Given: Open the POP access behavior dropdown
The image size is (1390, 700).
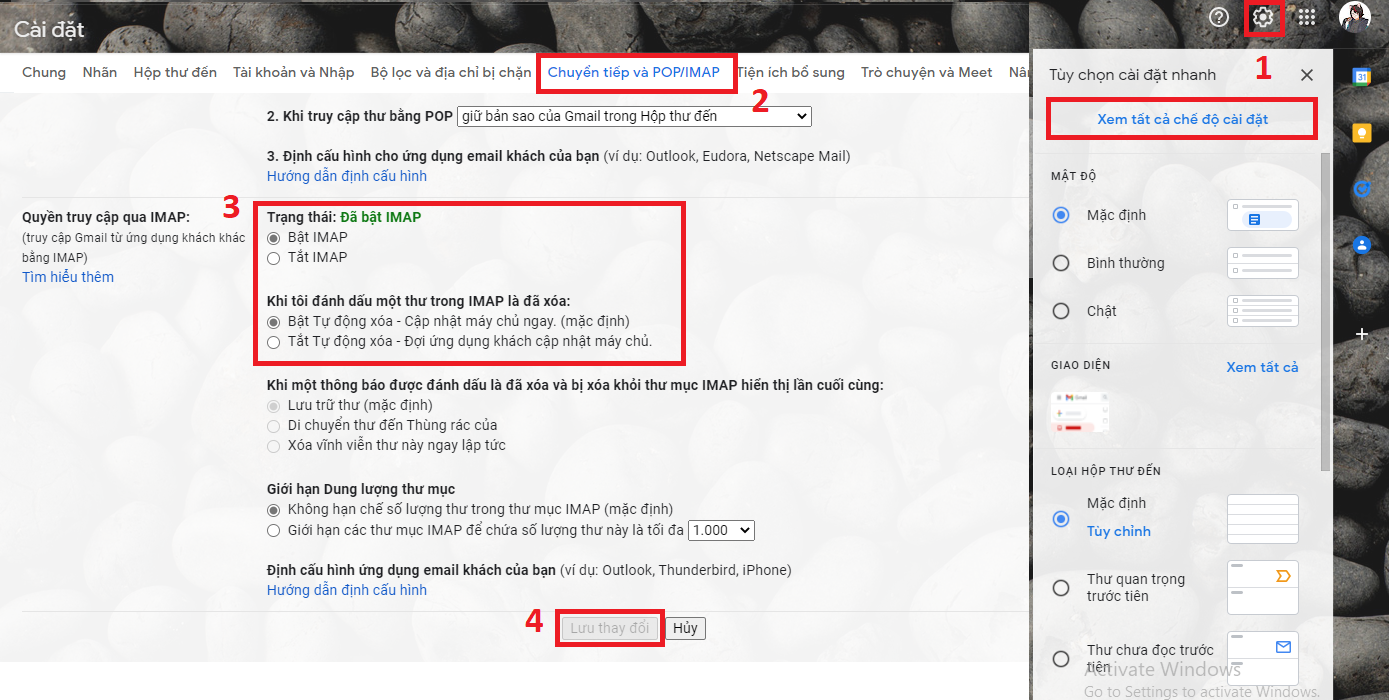Looking at the screenshot, I should [634, 117].
